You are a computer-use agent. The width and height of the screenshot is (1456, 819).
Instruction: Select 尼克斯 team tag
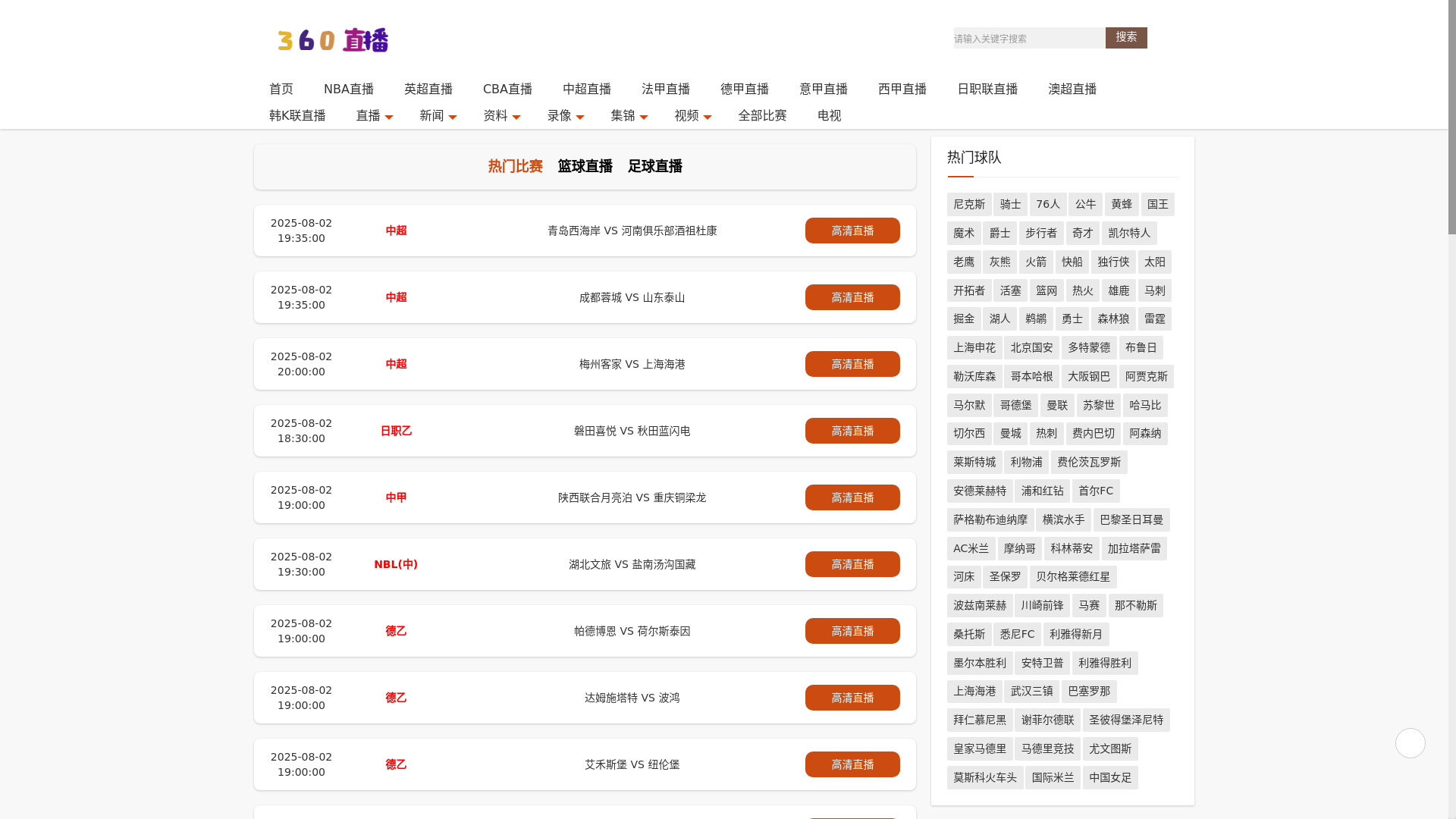point(969,204)
